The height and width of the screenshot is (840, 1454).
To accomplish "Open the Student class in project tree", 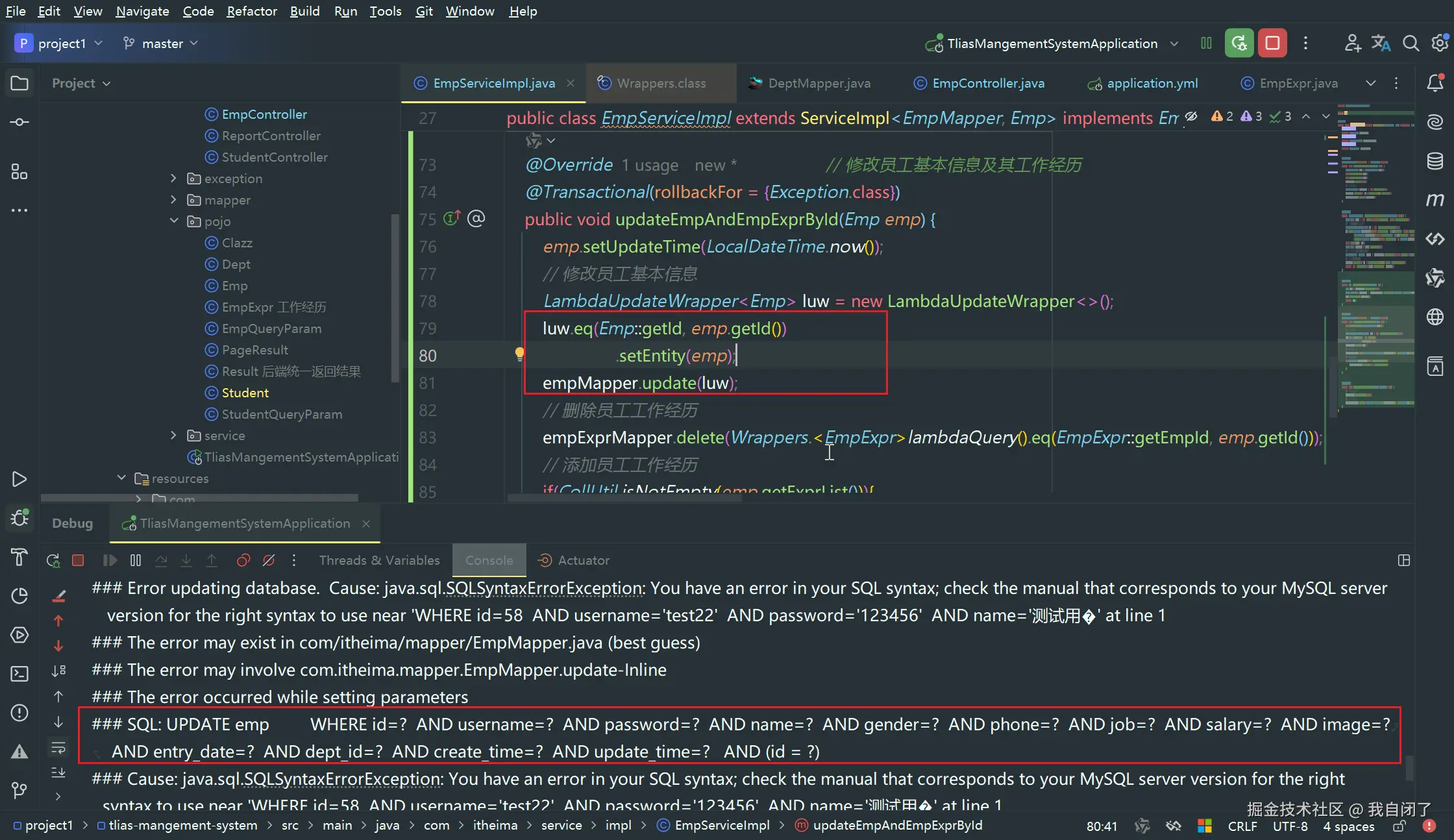I will [x=245, y=393].
